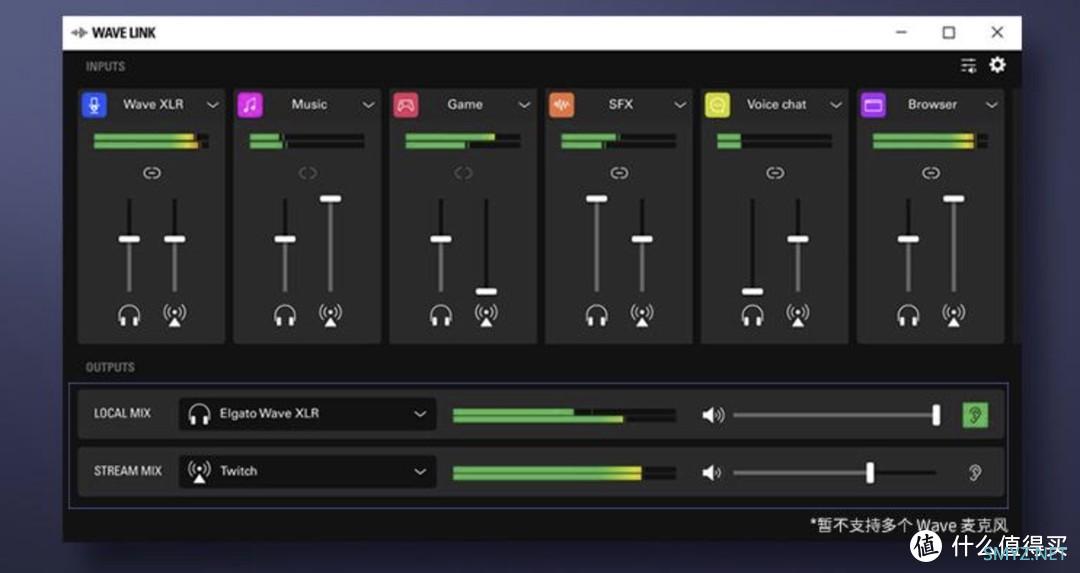Viewport: 1080px width, 573px height.
Task: Expand the Browser channel dropdown
Action: click(x=991, y=105)
